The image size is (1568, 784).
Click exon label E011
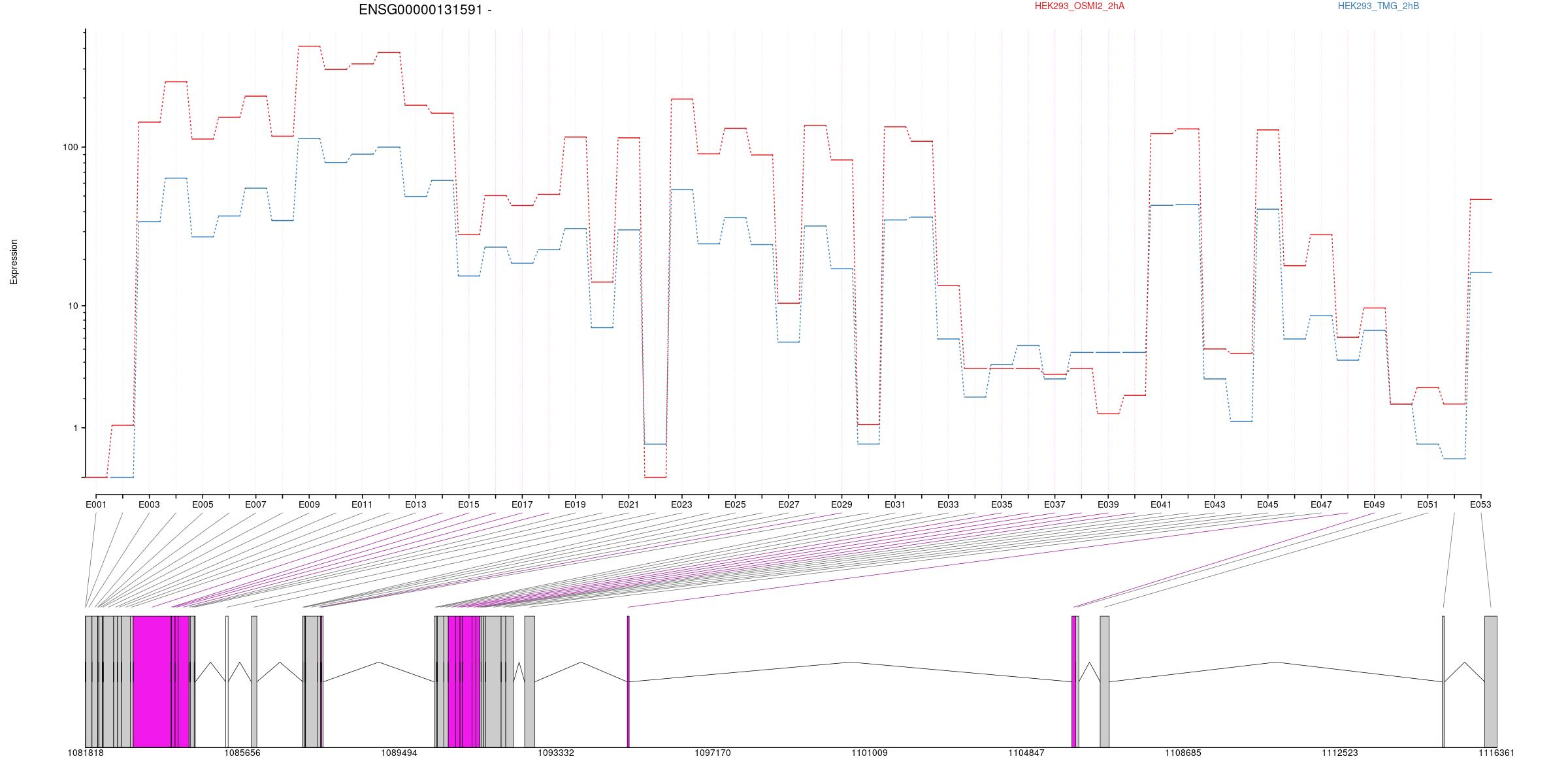coord(362,504)
